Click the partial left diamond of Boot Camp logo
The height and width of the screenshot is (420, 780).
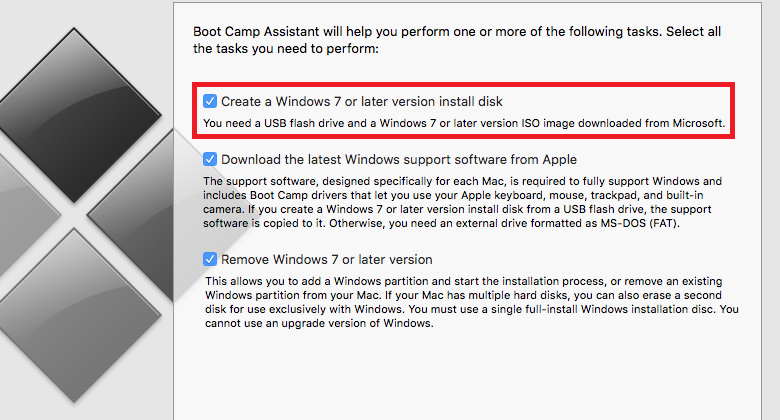(25, 215)
